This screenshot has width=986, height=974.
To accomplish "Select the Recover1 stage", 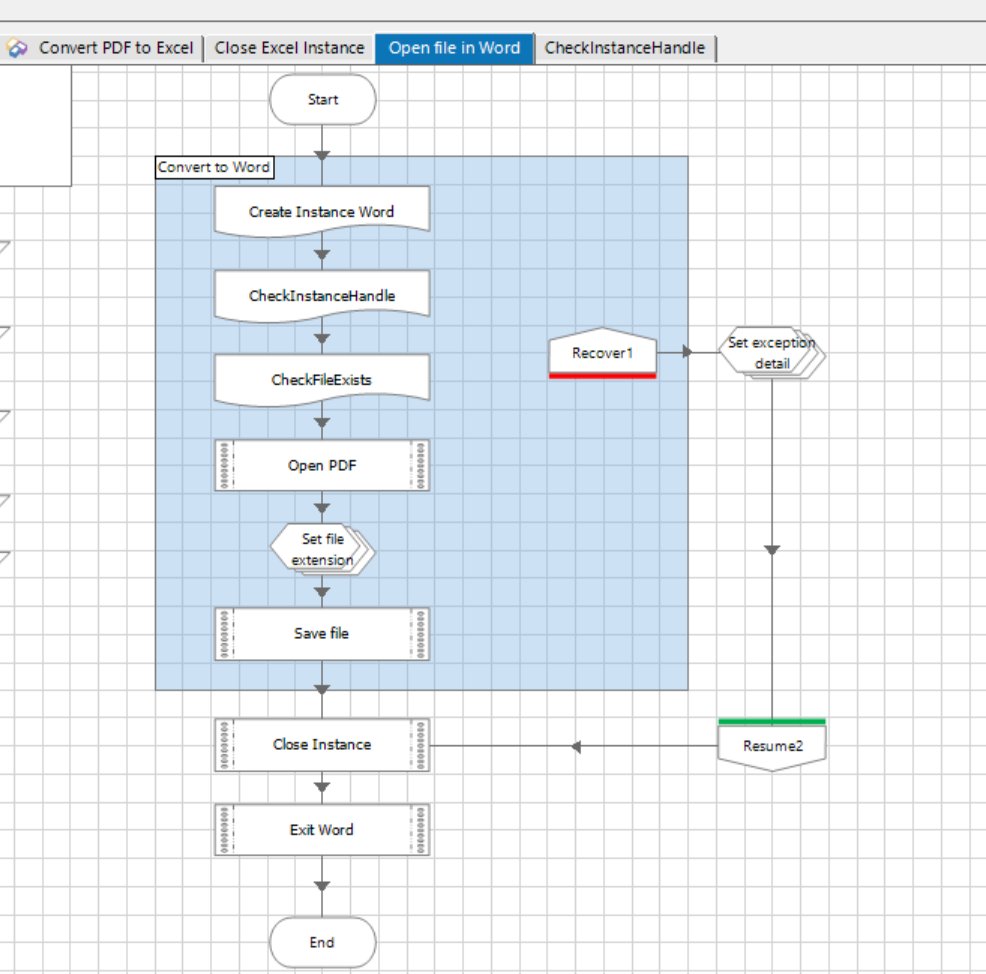I will point(602,353).
